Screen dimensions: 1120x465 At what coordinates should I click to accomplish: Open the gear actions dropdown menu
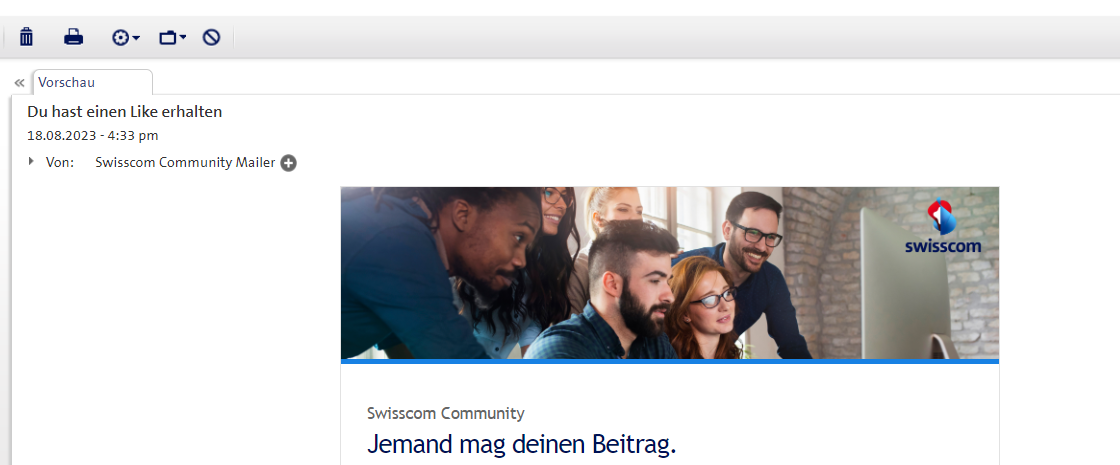point(125,37)
